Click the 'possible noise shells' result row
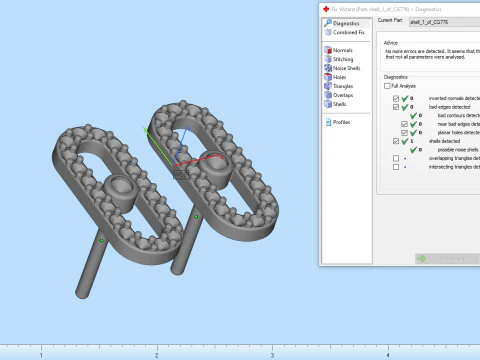The image size is (480, 360). point(445,150)
